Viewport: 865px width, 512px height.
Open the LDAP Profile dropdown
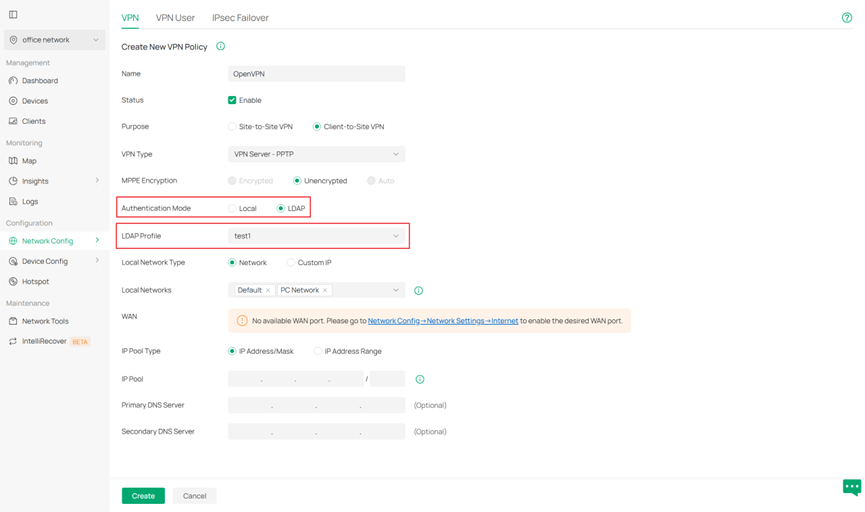317,236
